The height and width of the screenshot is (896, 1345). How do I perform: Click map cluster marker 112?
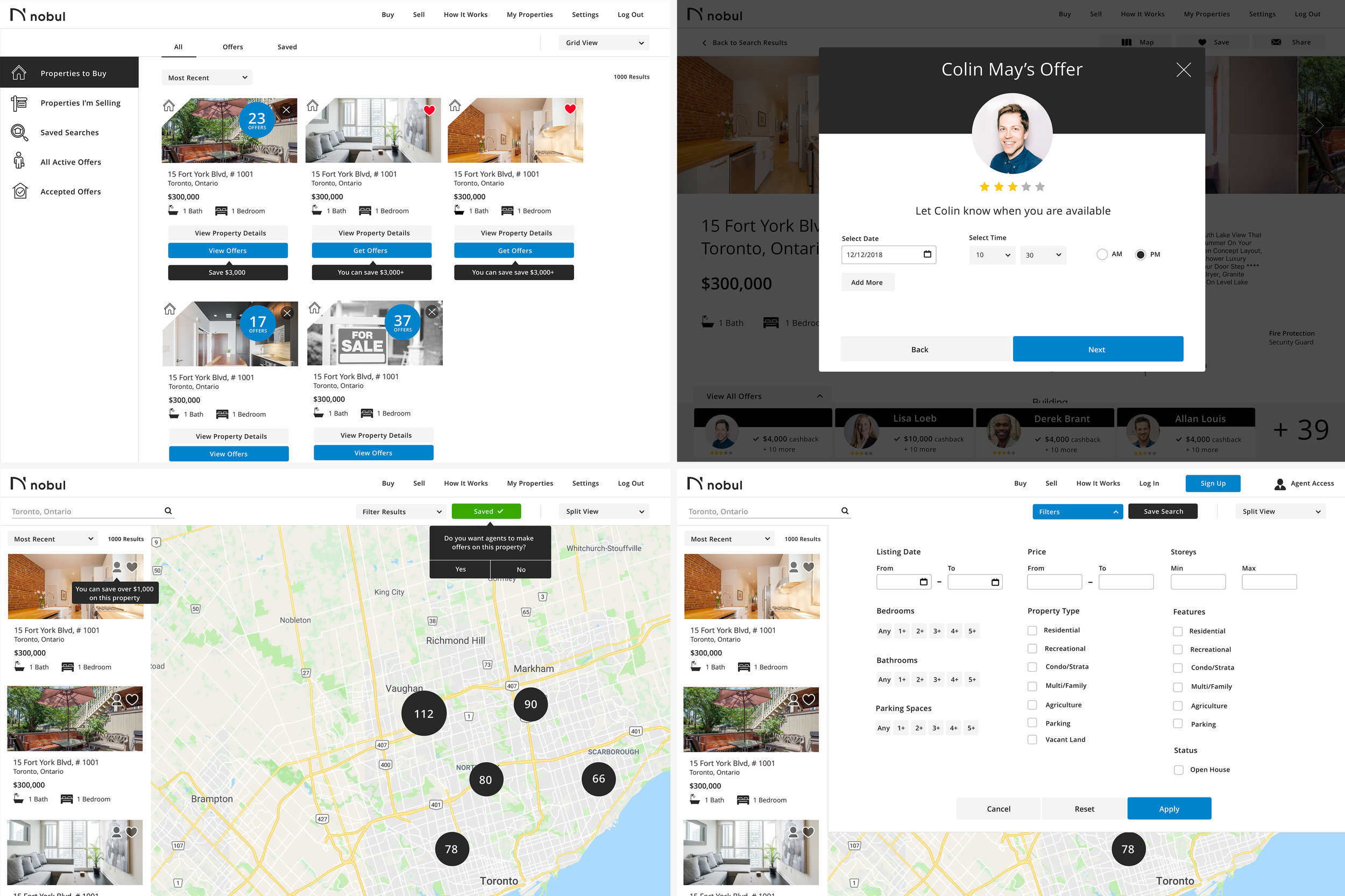pos(423,714)
